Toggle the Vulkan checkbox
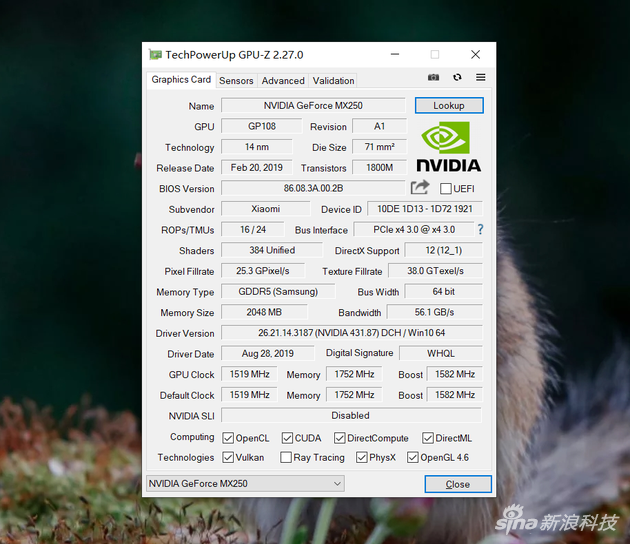The height and width of the screenshot is (544, 630). (x=228, y=457)
